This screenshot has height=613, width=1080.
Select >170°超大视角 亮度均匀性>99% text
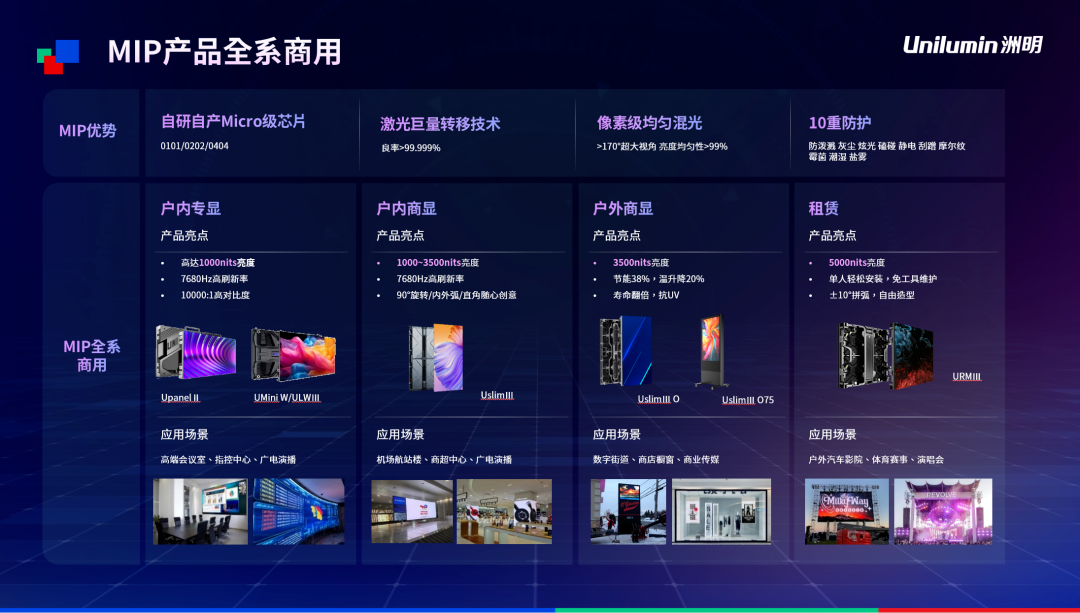tap(662, 147)
